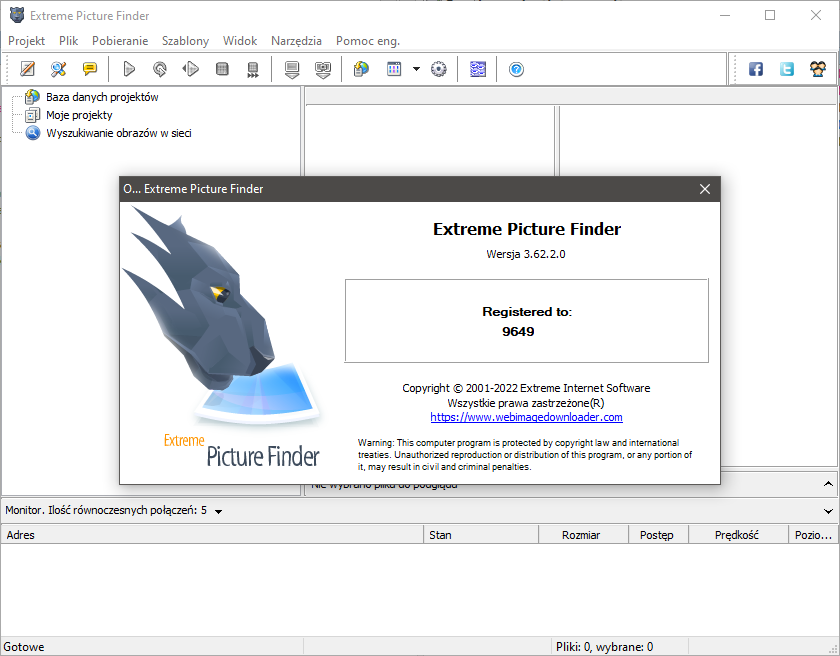Click the blue help question-mark icon
840x656 pixels.
coord(516,69)
